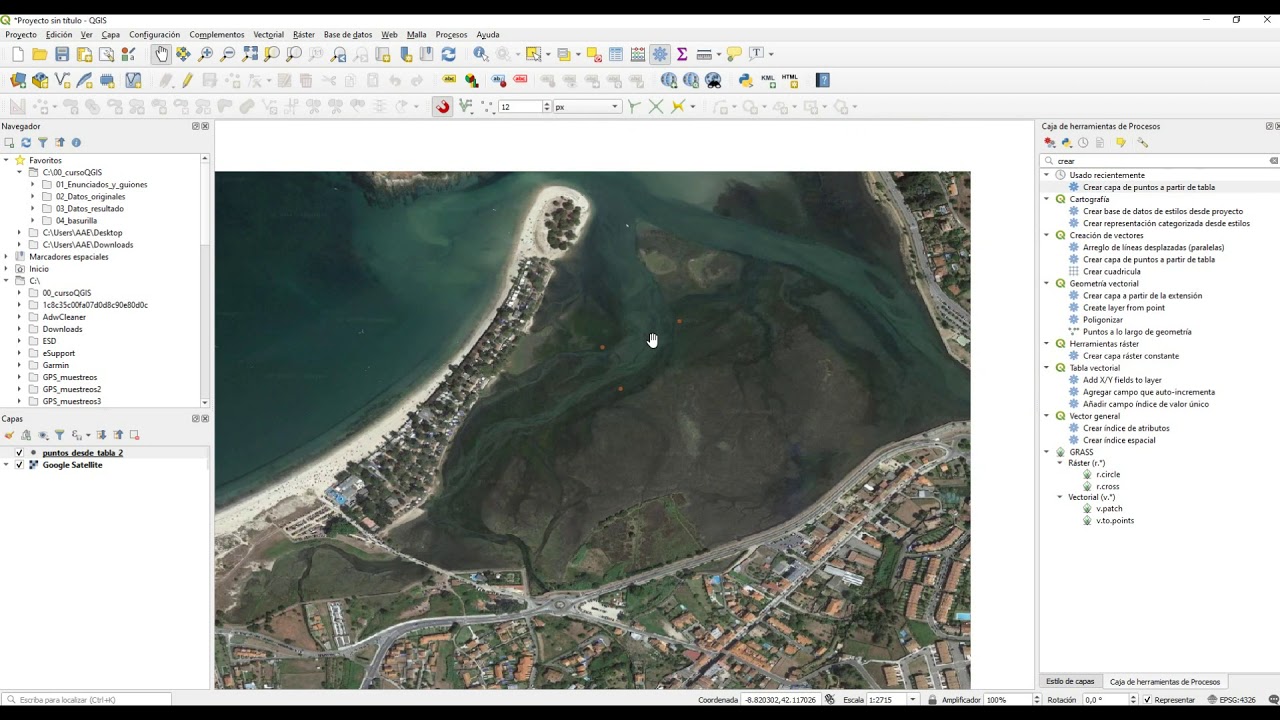Open the Field Calculator
1280x720 pixels.
[638, 54]
